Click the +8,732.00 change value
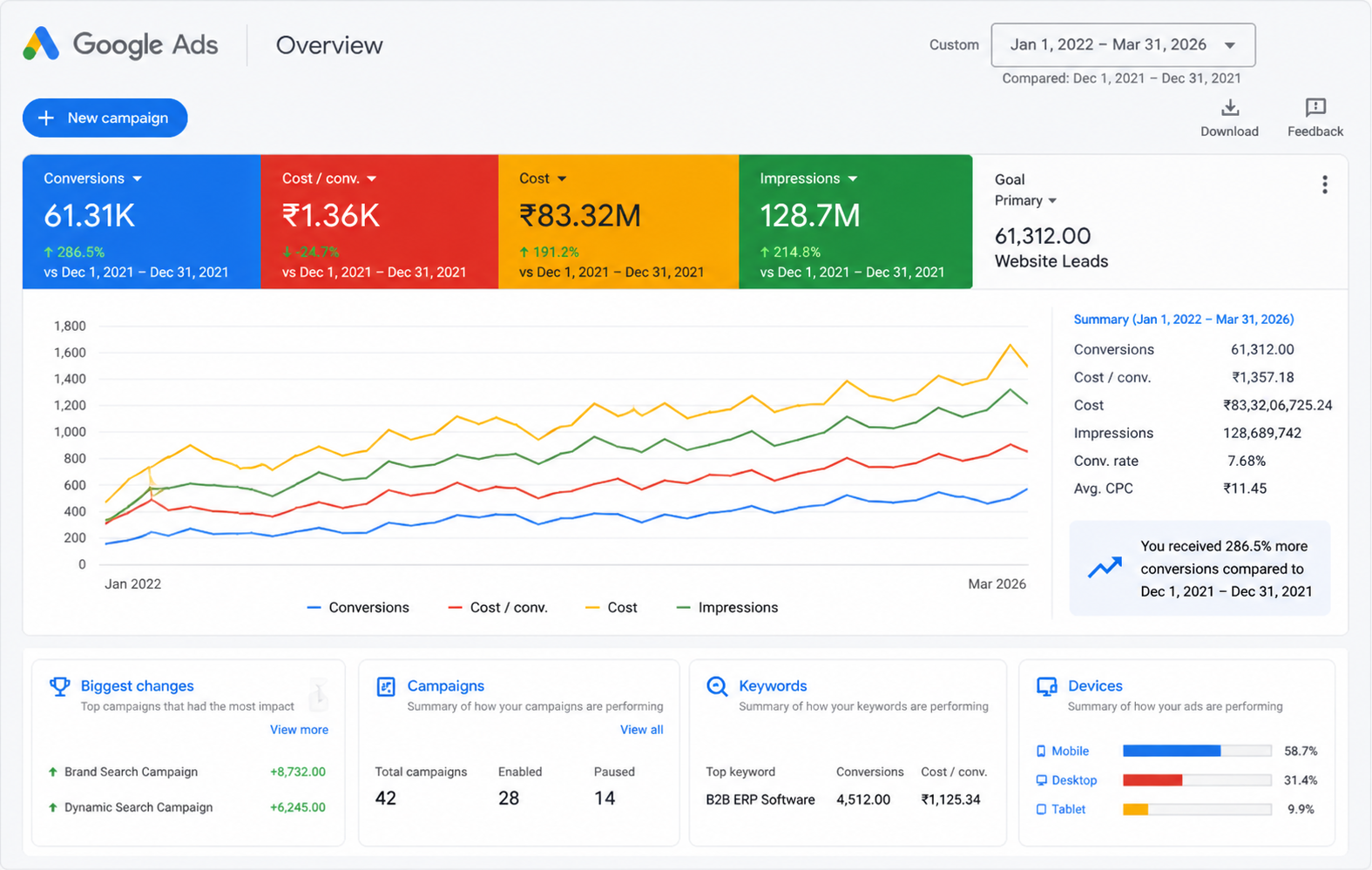This screenshot has width=1372, height=870. (x=298, y=772)
